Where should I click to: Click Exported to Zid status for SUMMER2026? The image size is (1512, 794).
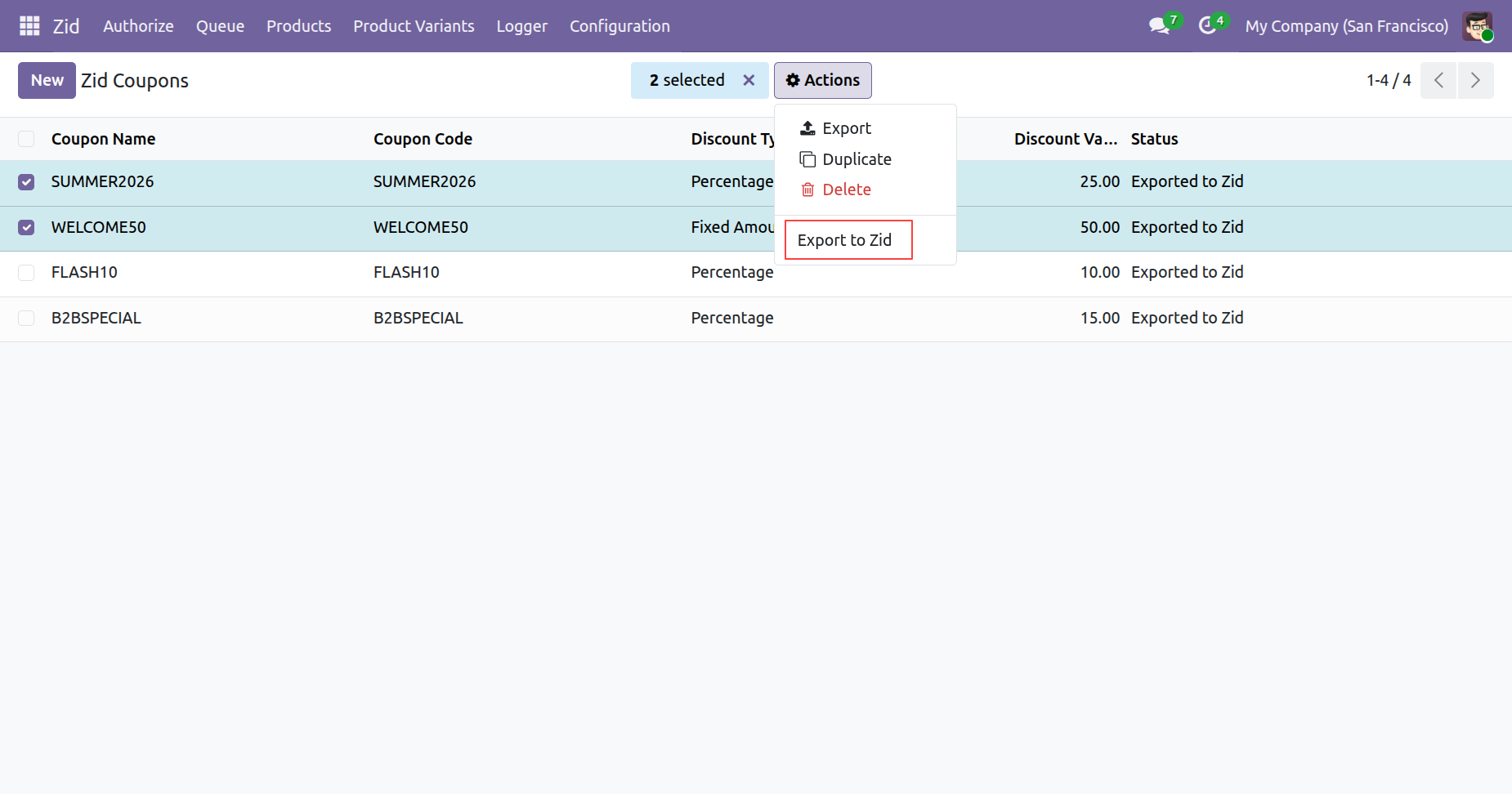click(x=1187, y=181)
